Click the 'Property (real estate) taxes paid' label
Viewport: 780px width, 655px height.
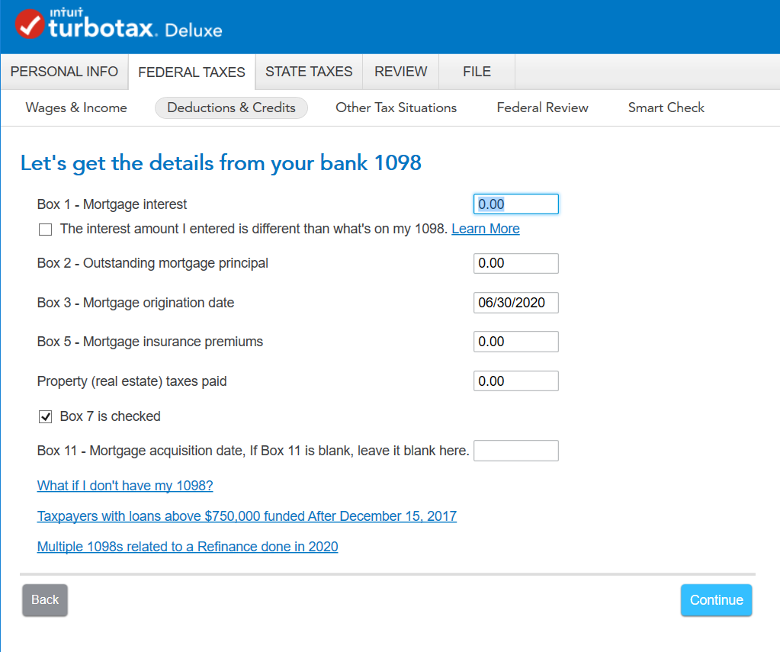point(132,381)
